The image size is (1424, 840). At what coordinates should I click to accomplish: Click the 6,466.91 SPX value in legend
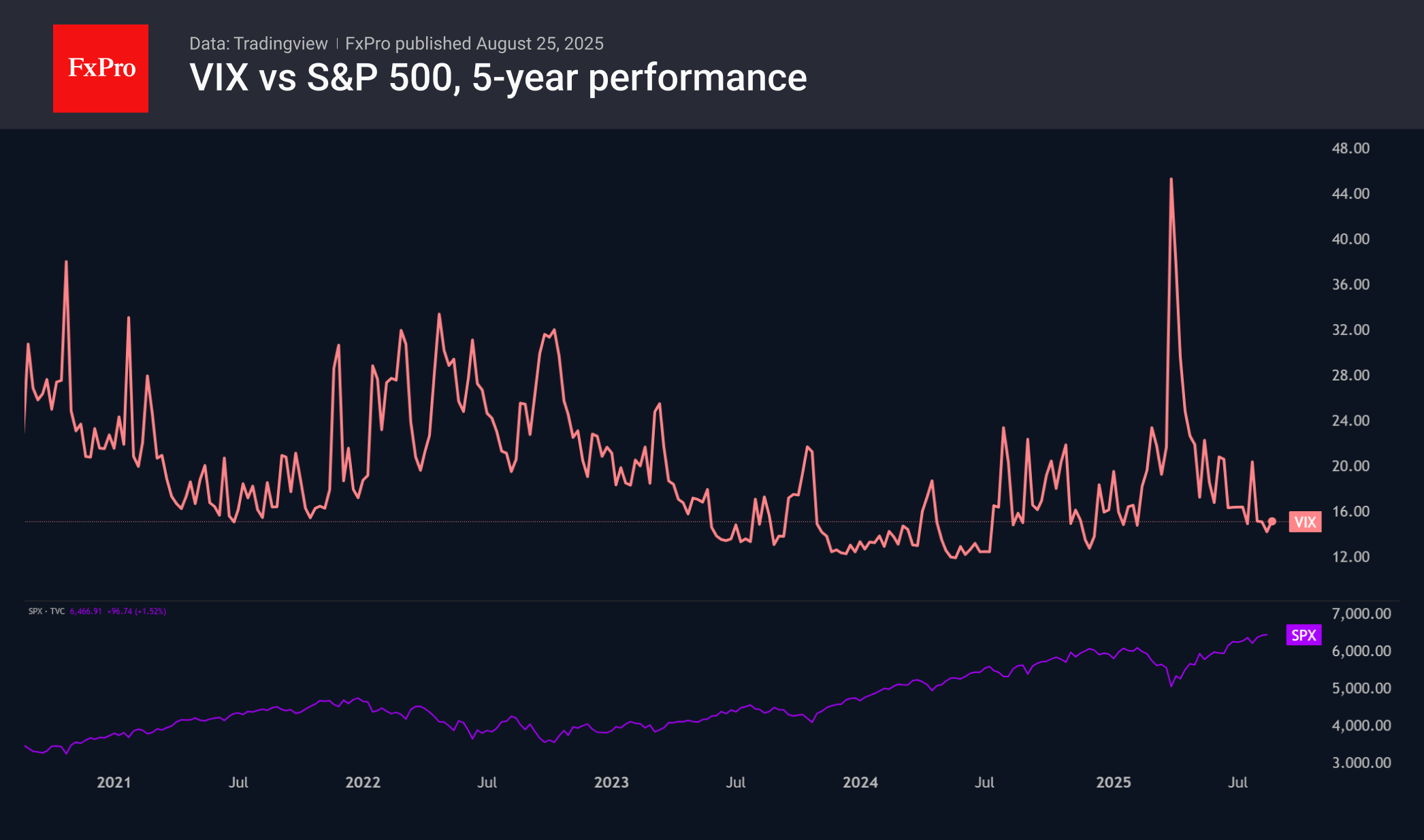86,611
